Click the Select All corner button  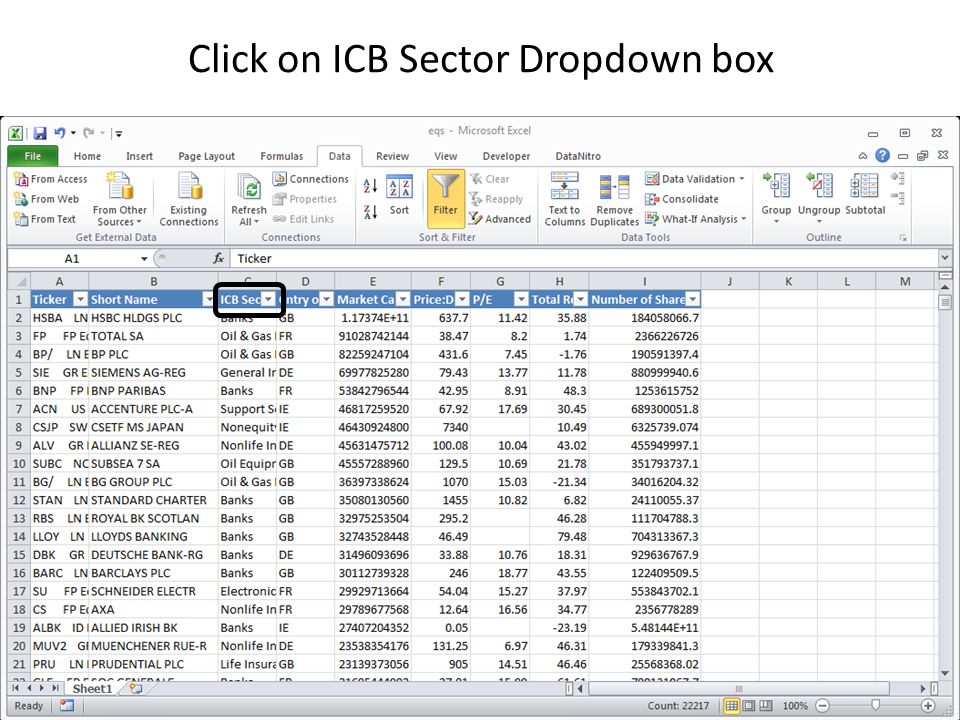pyautogui.click(x=19, y=282)
